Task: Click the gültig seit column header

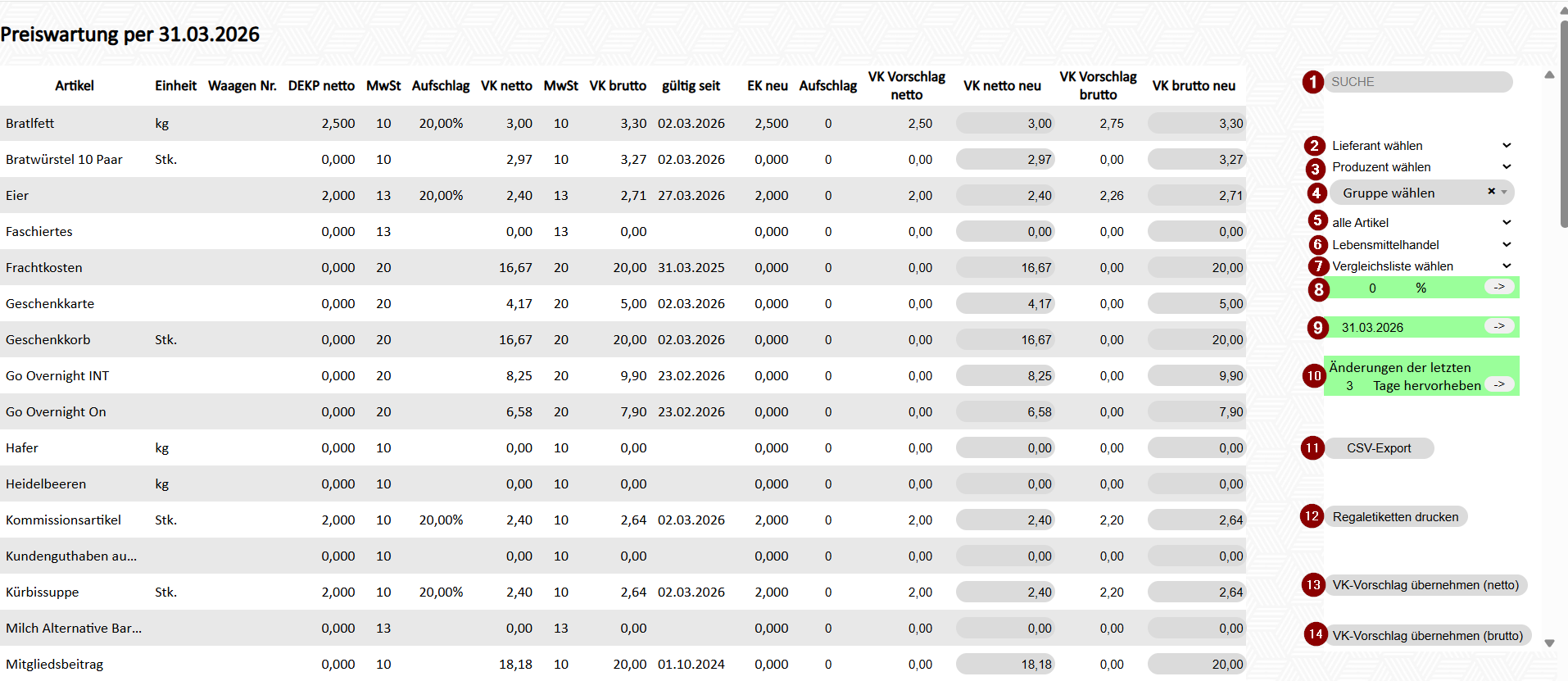Action: (x=691, y=86)
